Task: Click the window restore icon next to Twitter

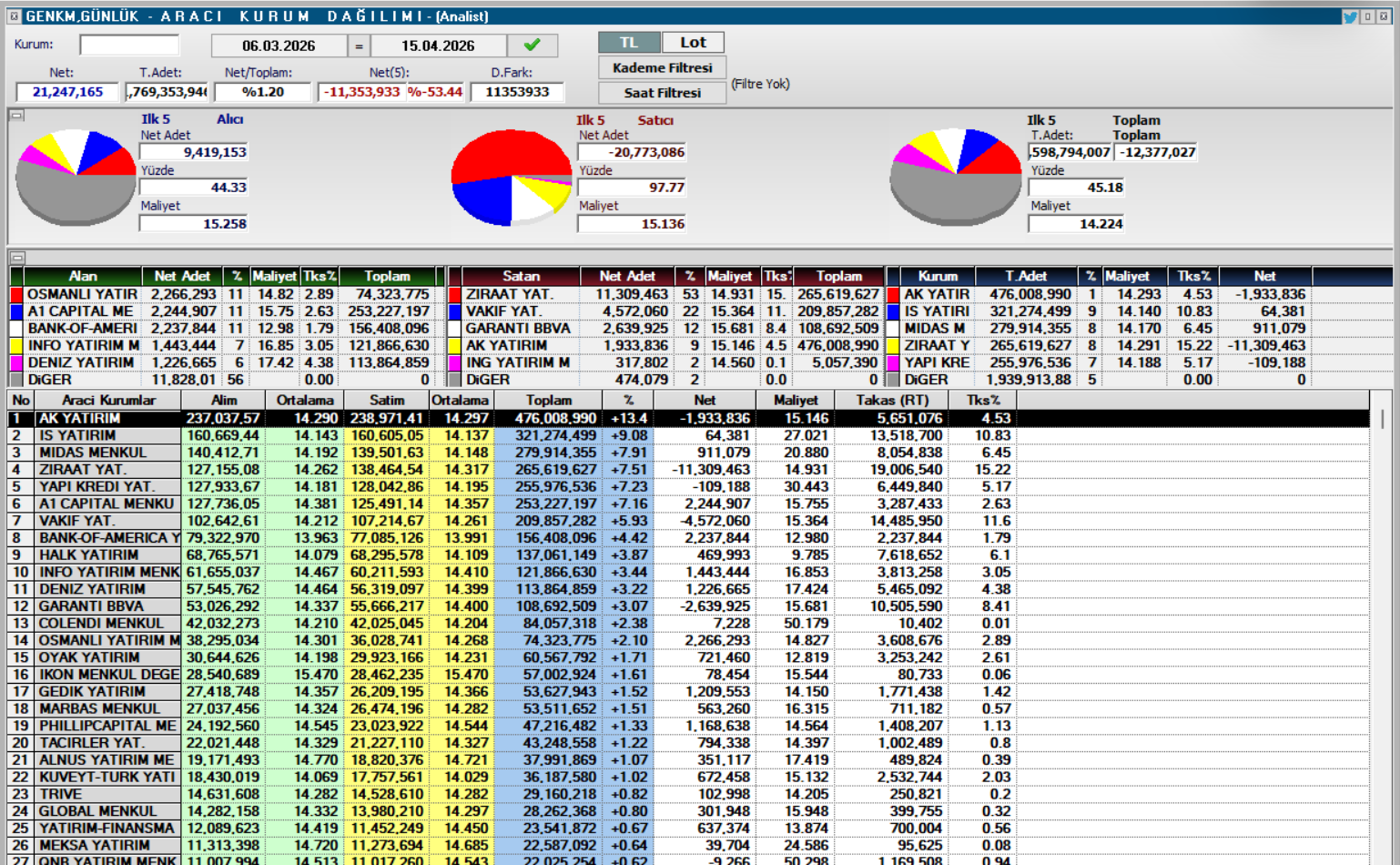Action: 1367,16
